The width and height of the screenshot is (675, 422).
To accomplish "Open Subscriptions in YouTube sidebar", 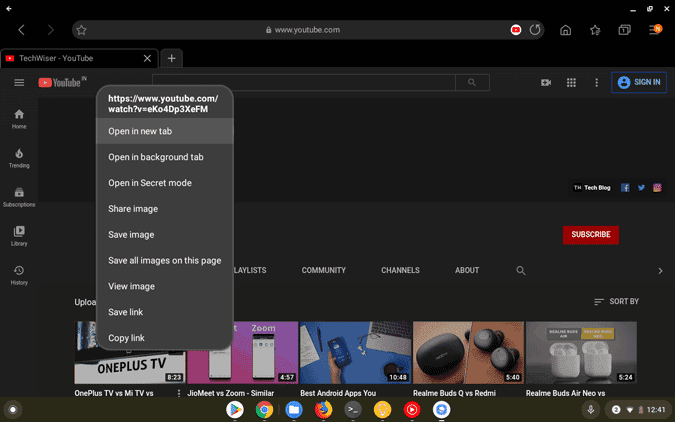I will [19, 197].
